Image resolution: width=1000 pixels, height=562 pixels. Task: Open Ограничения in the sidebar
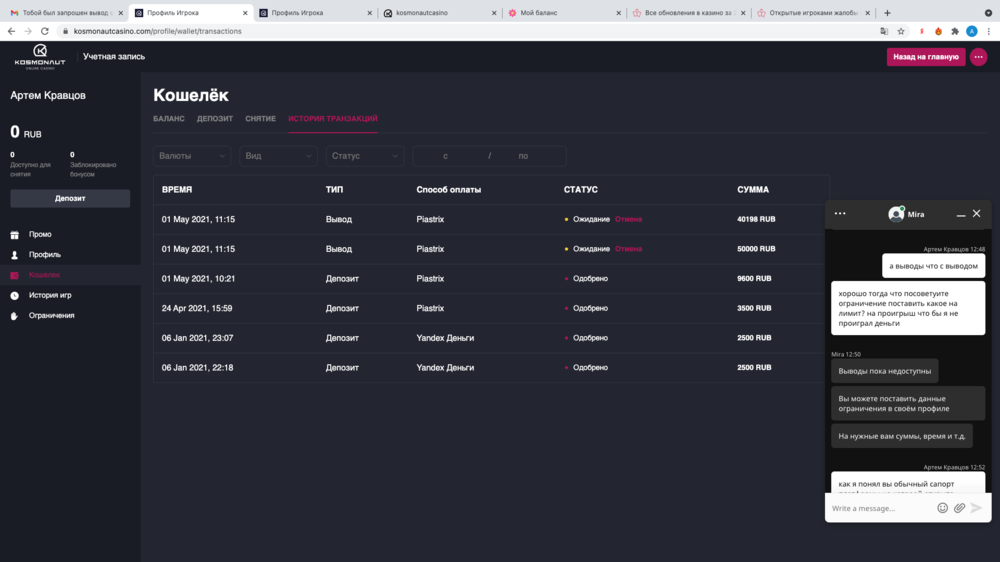pos(51,316)
